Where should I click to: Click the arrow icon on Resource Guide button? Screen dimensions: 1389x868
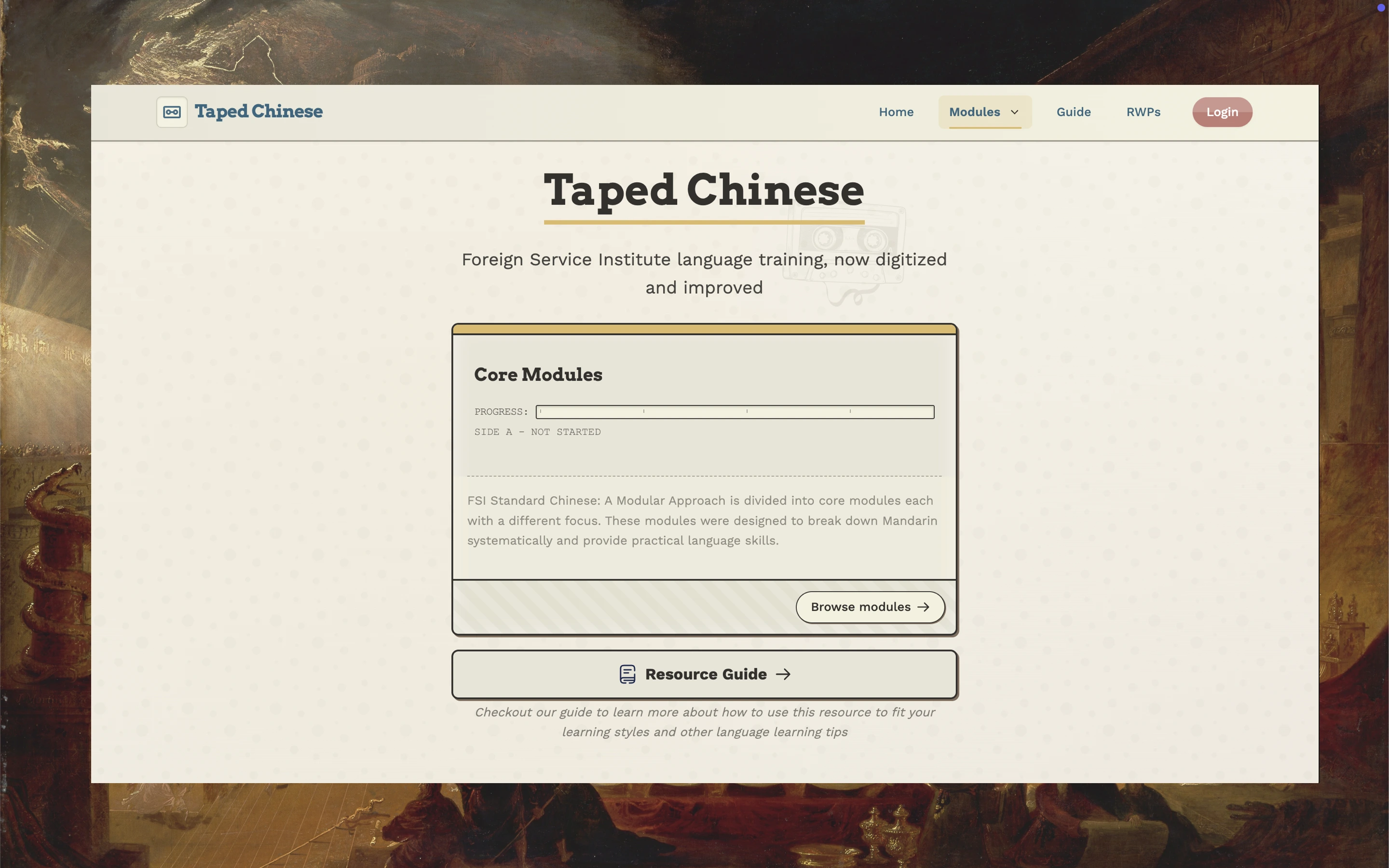point(784,674)
